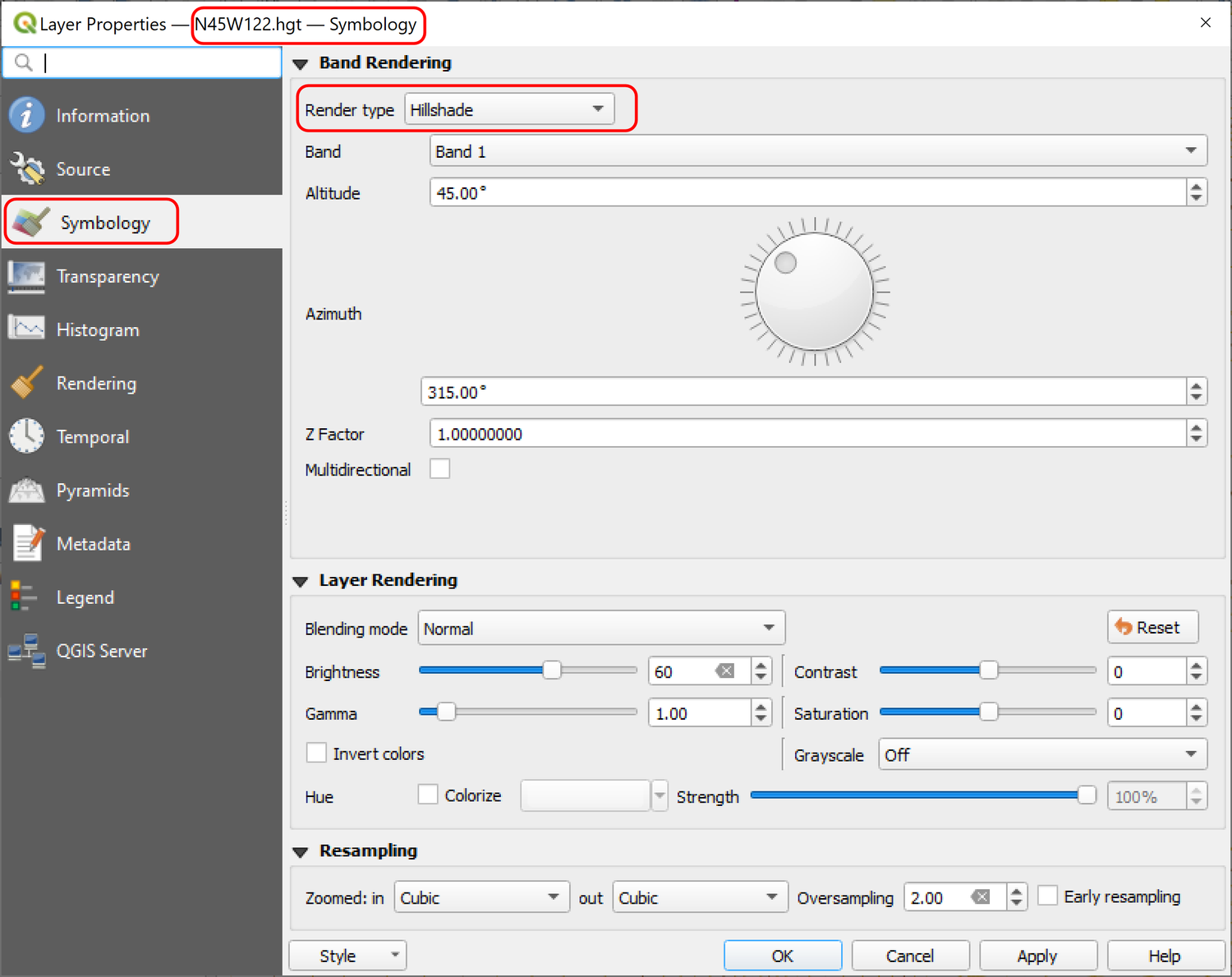Click the Symbology paintbrush icon
This screenshot has height=977, width=1232.
[27, 222]
